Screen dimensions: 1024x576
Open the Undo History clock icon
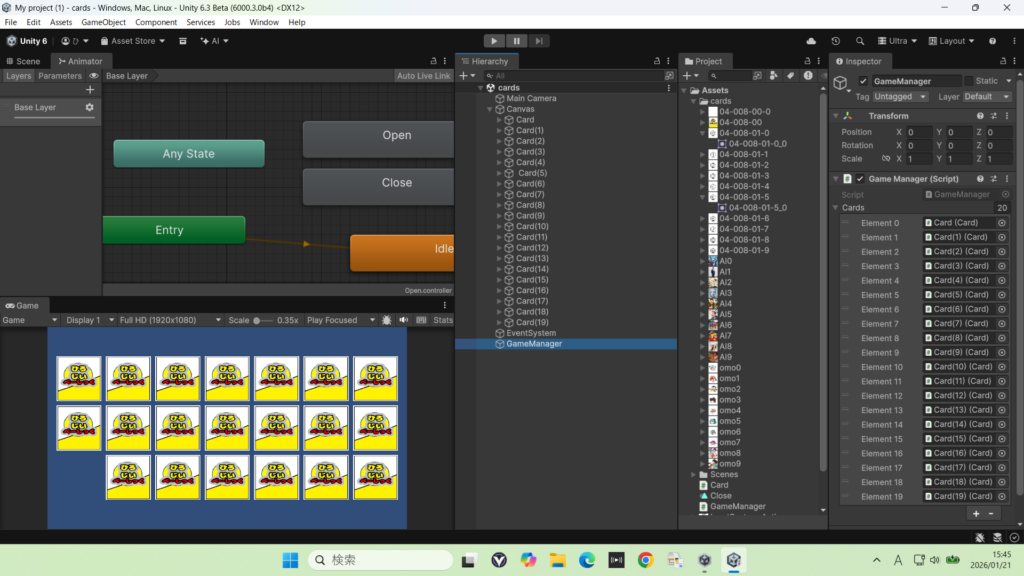tap(835, 41)
